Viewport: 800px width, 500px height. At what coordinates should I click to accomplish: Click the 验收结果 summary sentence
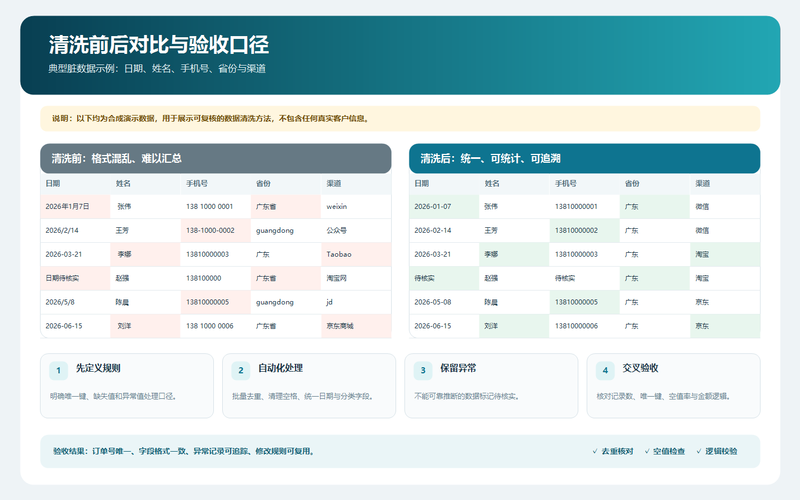pyautogui.click(x=184, y=451)
